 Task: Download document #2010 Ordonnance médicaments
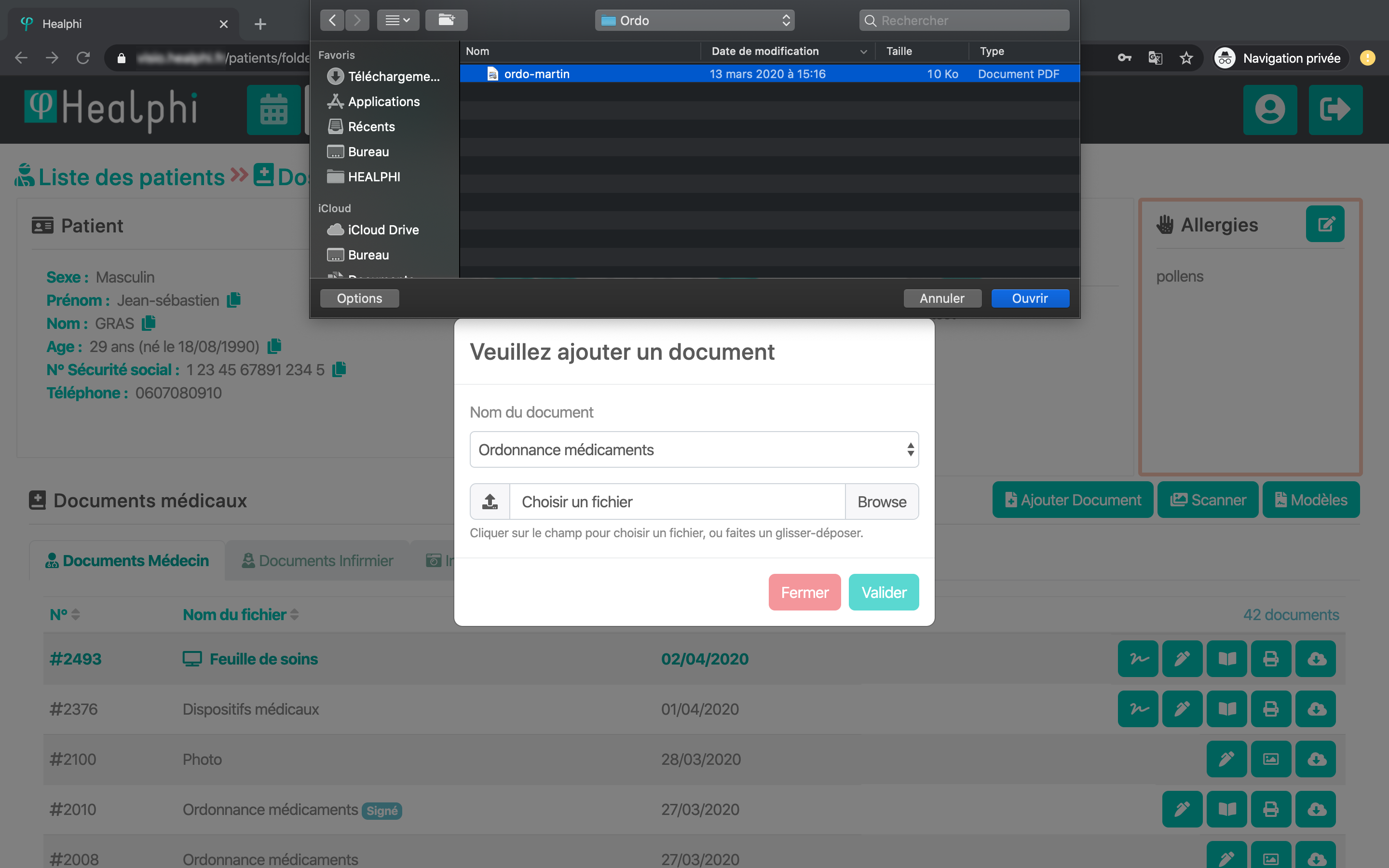[x=1316, y=809]
